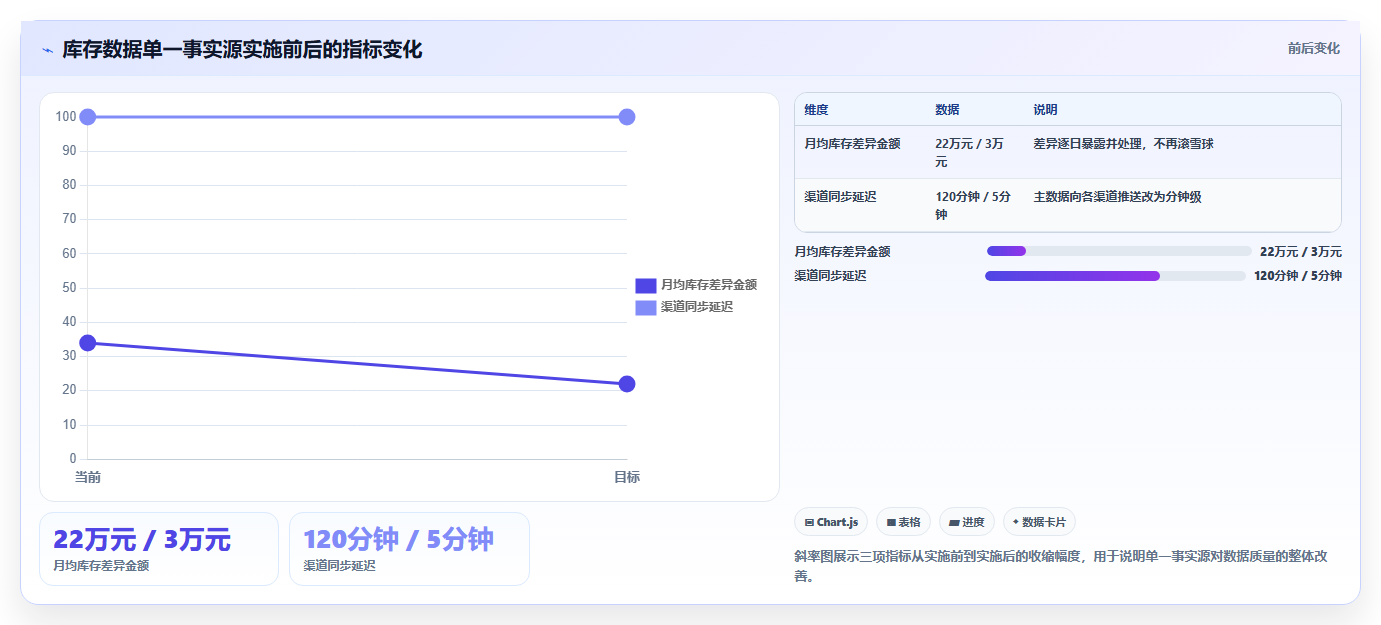Viewport: 1381px width, 625px height.
Task: Click the 渠道同步延迟 progress bar
Action: [x=1115, y=276]
